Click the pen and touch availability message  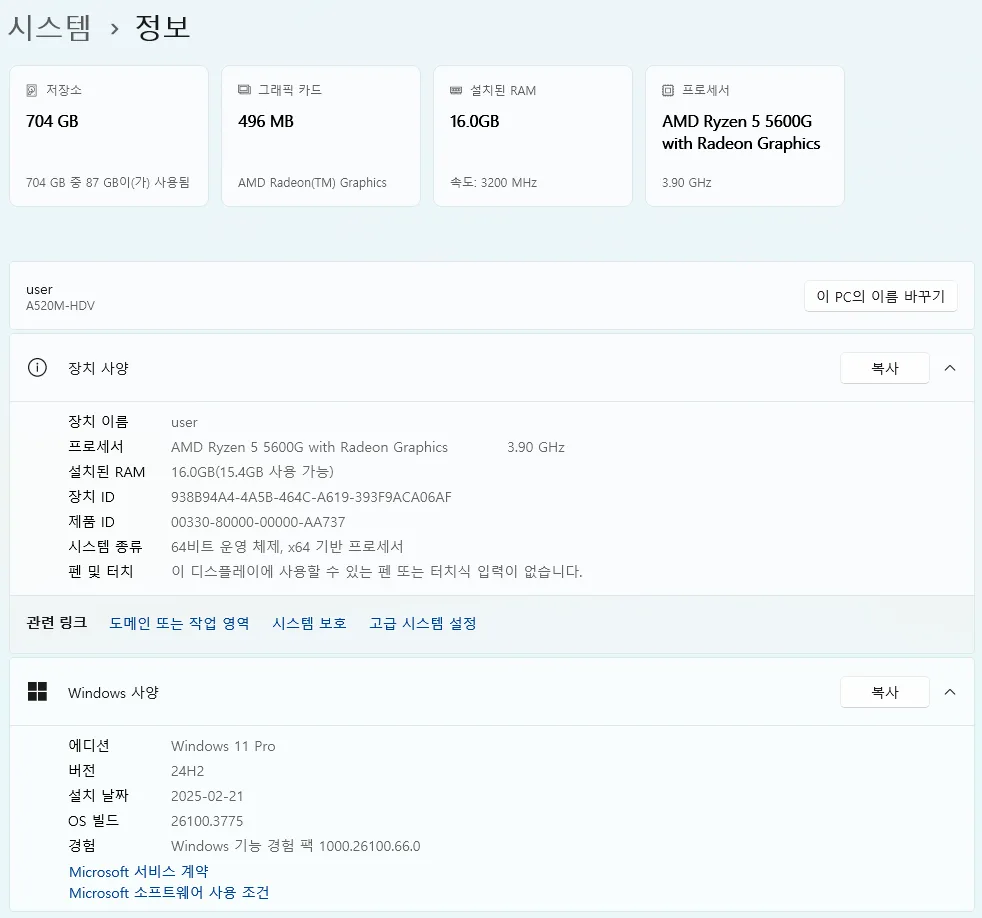point(377,571)
